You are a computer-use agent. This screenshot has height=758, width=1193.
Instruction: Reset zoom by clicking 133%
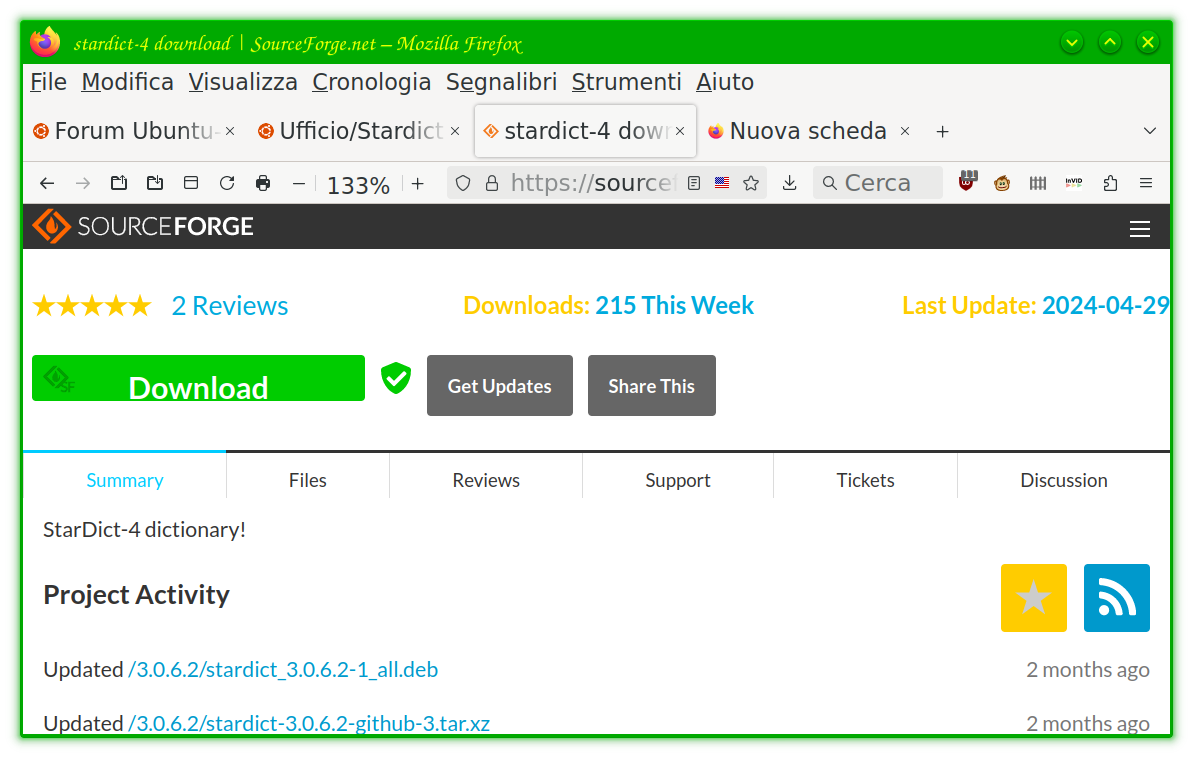(x=358, y=185)
